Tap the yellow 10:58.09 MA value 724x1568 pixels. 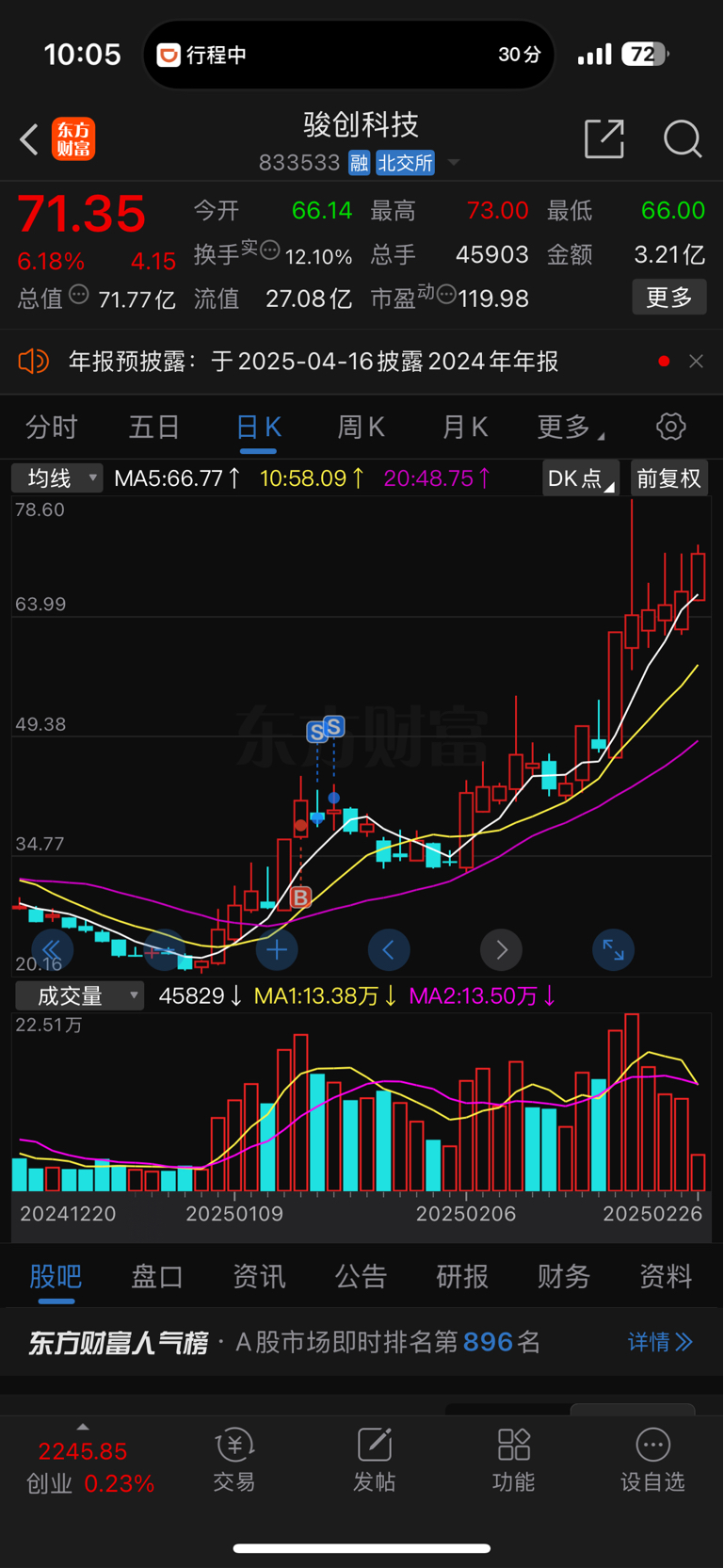click(x=313, y=478)
